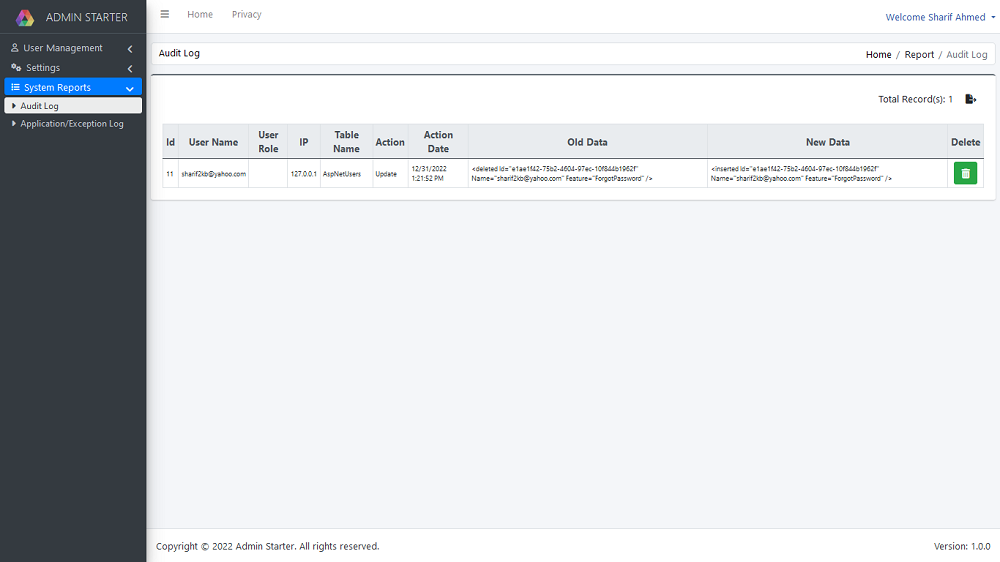Image resolution: width=1000 pixels, height=562 pixels.
Task: Open the Home nav item
Action: [x=200, y=15]
